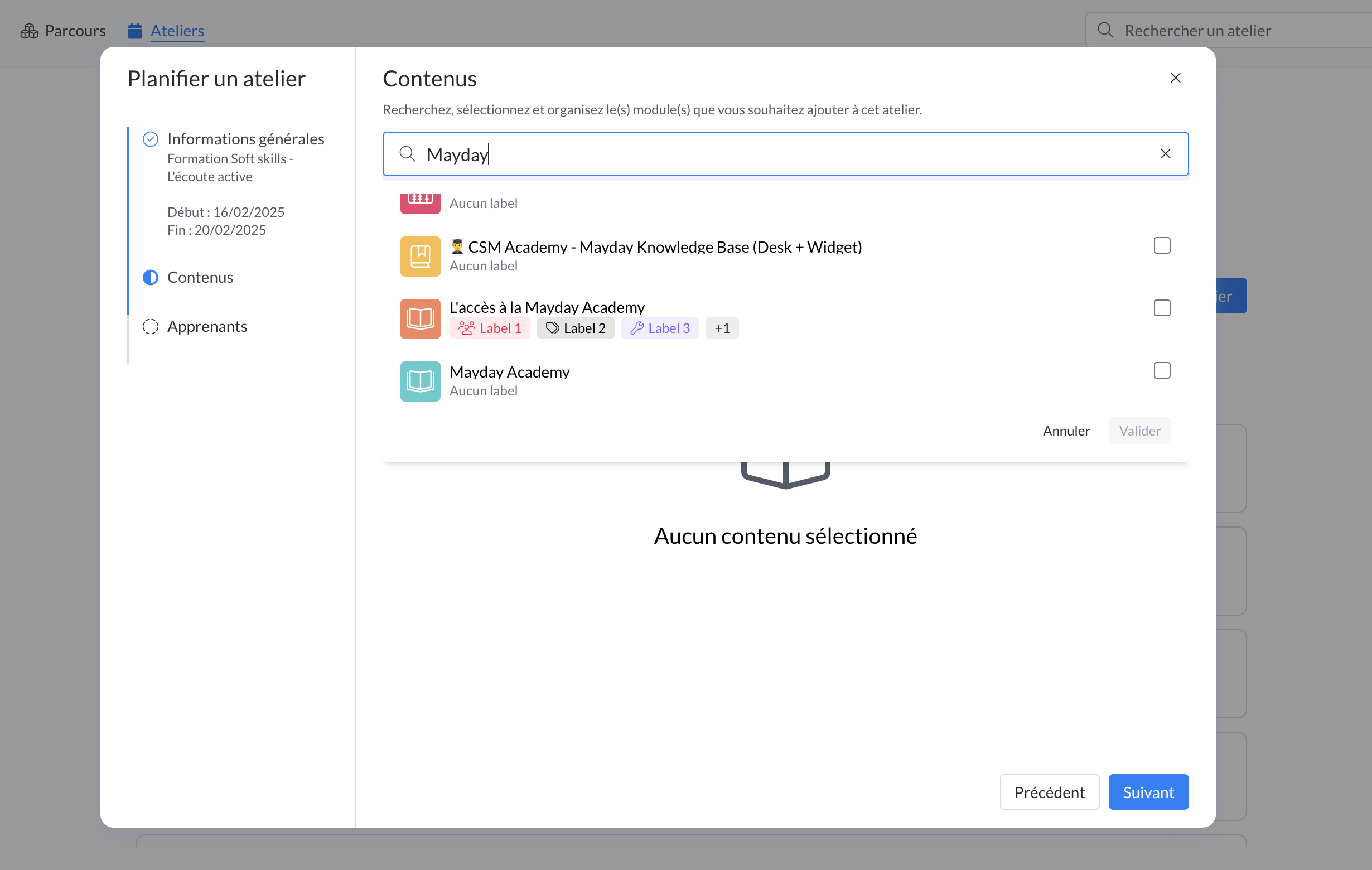
Task: Check the CSM Academy Mayday Knowledge Base checkbox
Action: click(1161, 245)
